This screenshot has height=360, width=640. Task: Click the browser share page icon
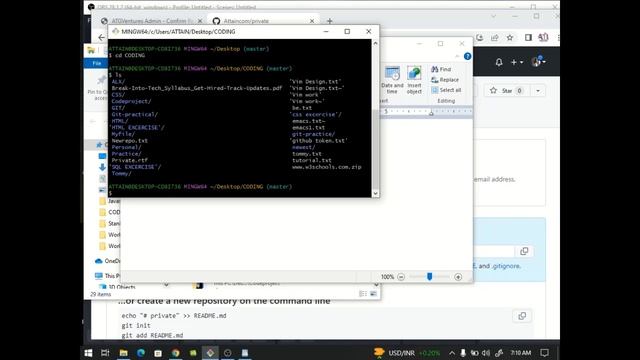coord(495,38)
